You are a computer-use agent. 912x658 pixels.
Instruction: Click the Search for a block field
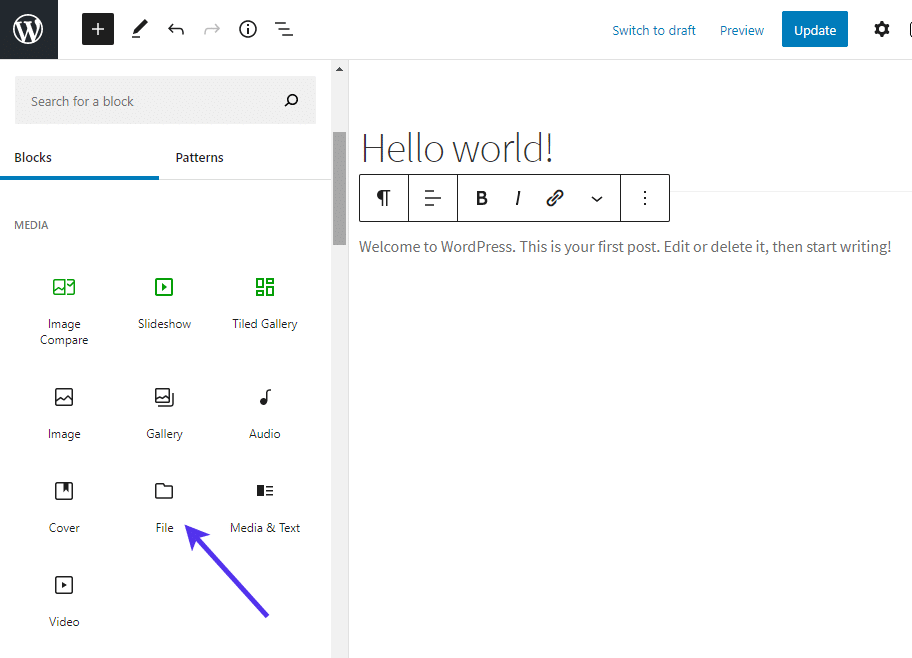click(x=150, y=101)
